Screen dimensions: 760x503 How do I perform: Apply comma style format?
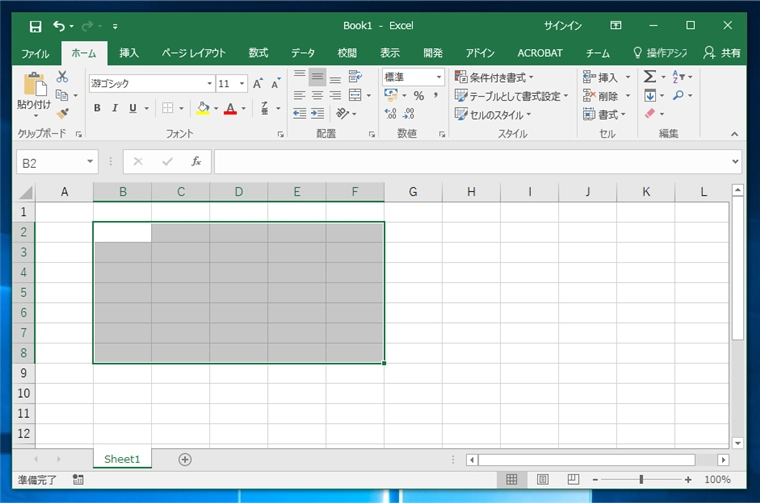point(436,95)
